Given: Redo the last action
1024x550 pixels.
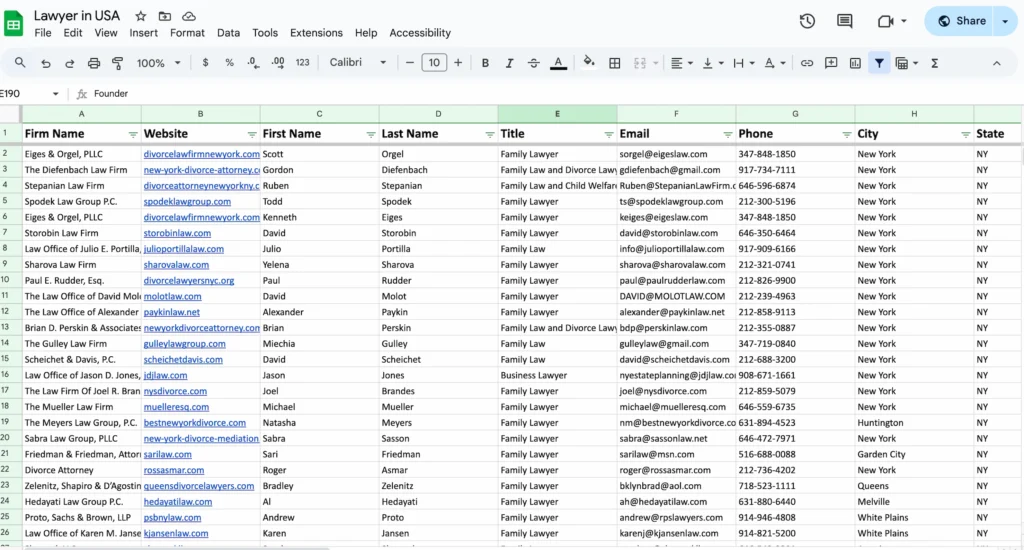Looking at the screenshot, I should [x=69, y=63].
